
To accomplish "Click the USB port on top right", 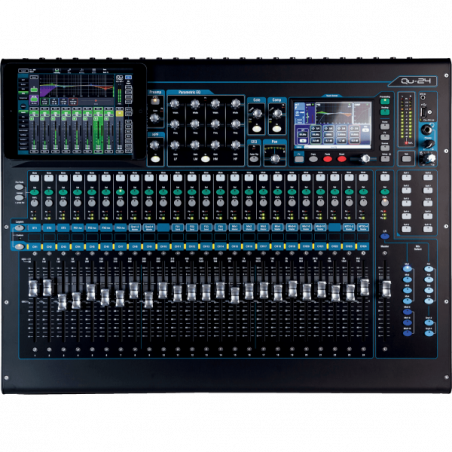I will [423, 112].
